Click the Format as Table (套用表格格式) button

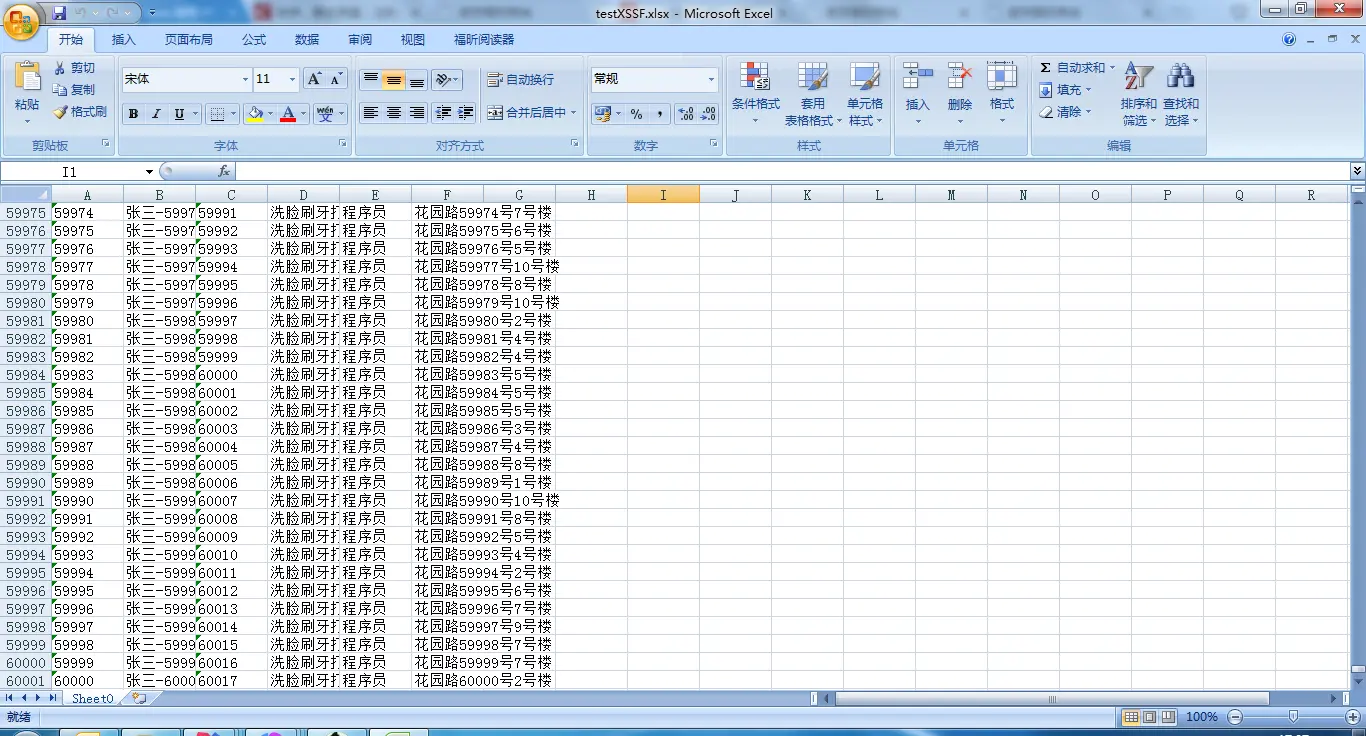point(812,94)
